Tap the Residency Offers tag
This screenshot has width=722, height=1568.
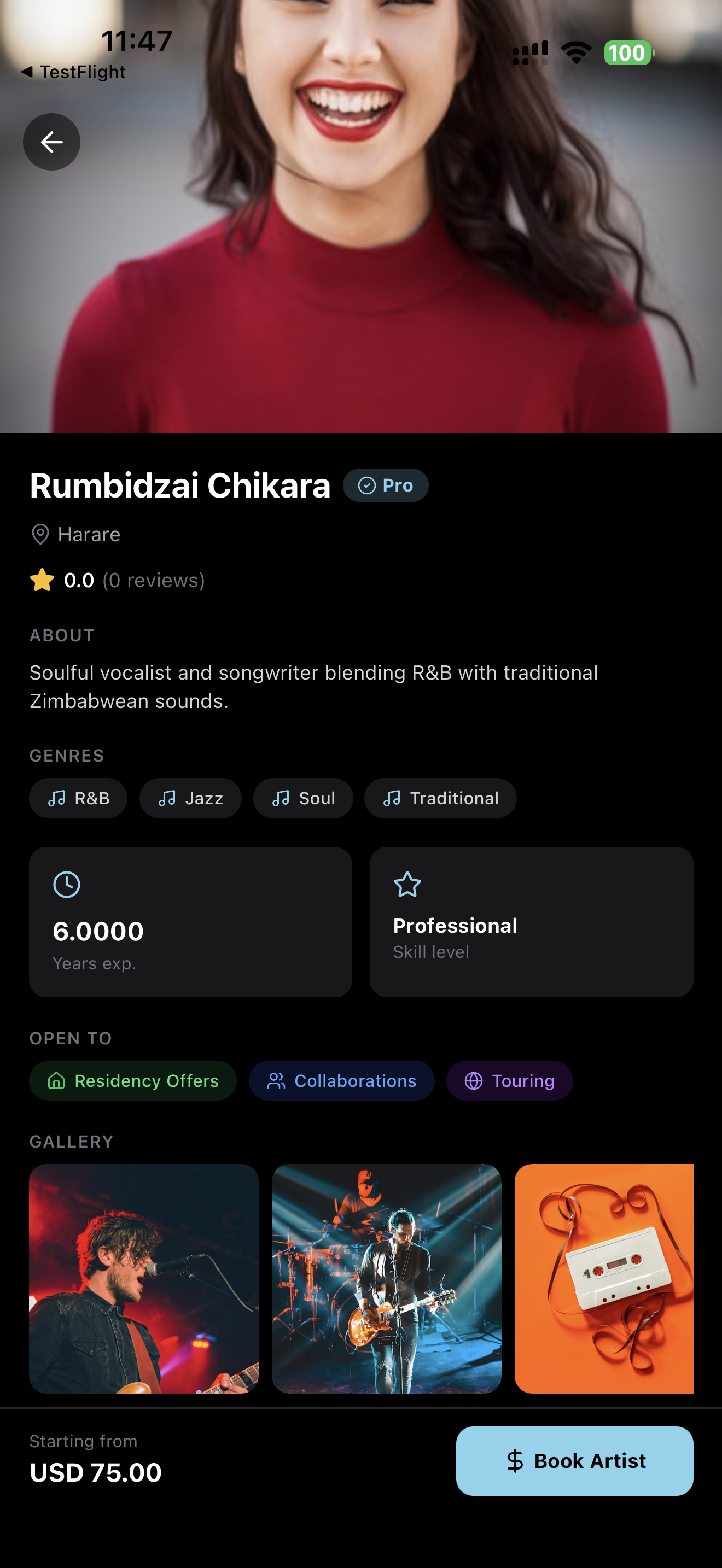[x=133, y=1080]
